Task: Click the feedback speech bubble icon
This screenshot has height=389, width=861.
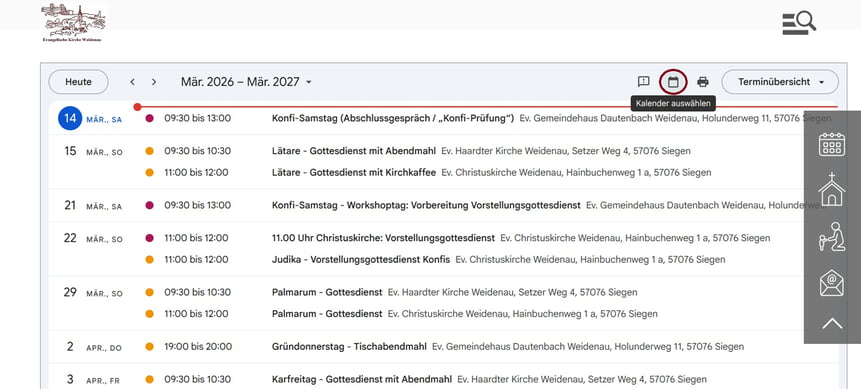Action: pyautogui.click(x=644, y=82)
